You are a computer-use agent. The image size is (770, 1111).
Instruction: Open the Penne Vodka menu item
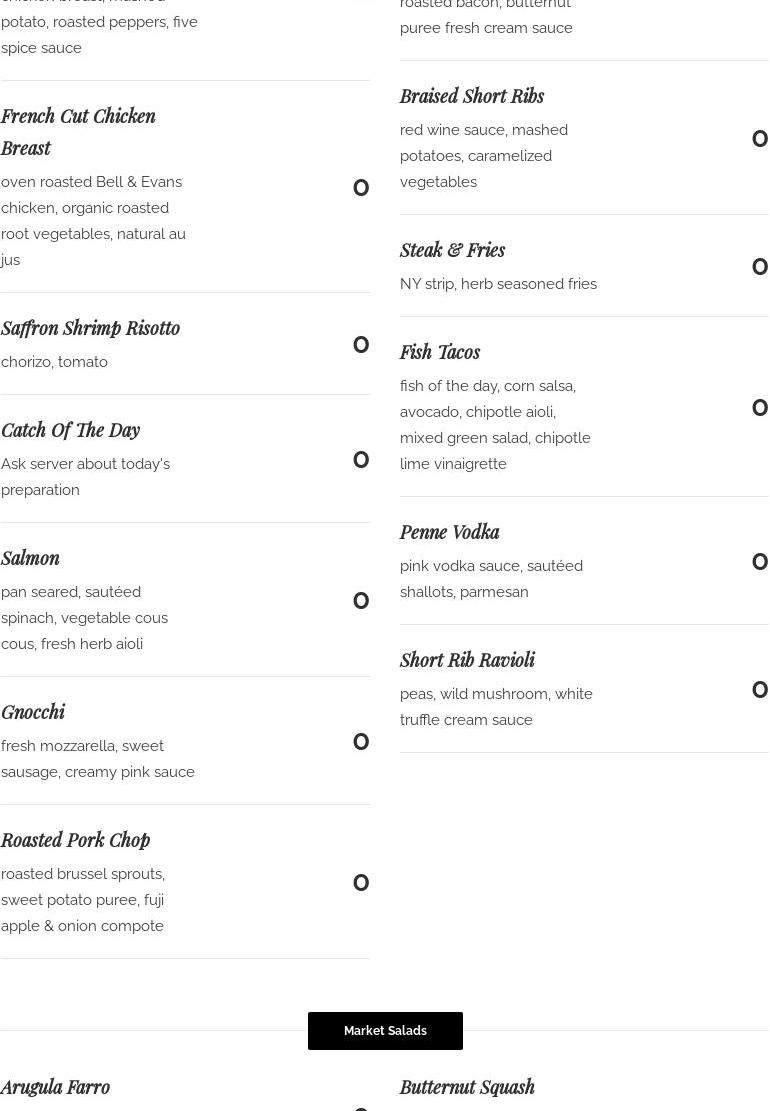(x=449, y=532)
